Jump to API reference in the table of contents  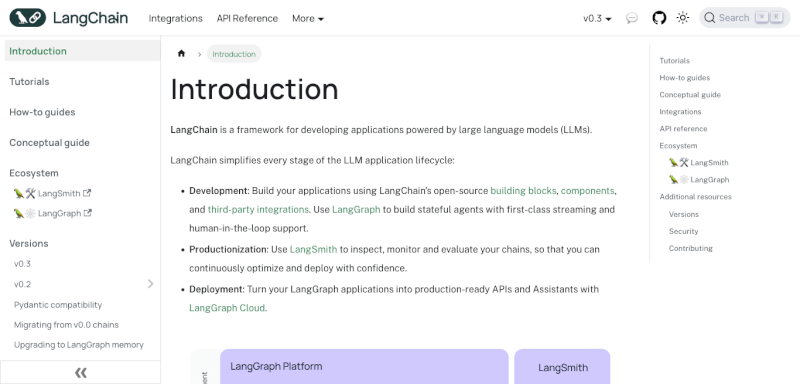[x=683, y=129]
